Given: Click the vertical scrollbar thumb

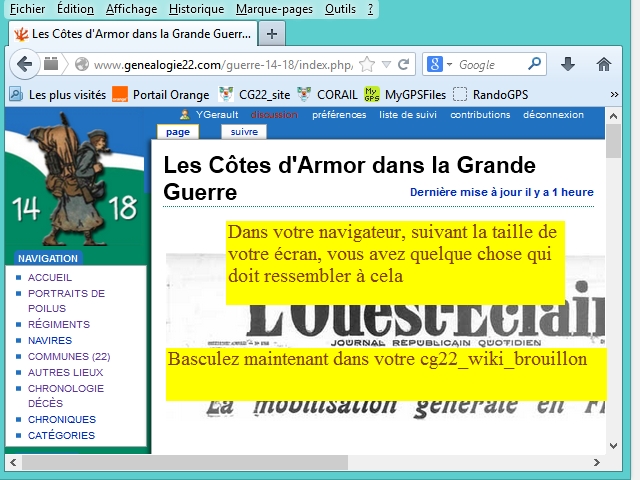Looking at the screenshot, I should click(613, 141).
